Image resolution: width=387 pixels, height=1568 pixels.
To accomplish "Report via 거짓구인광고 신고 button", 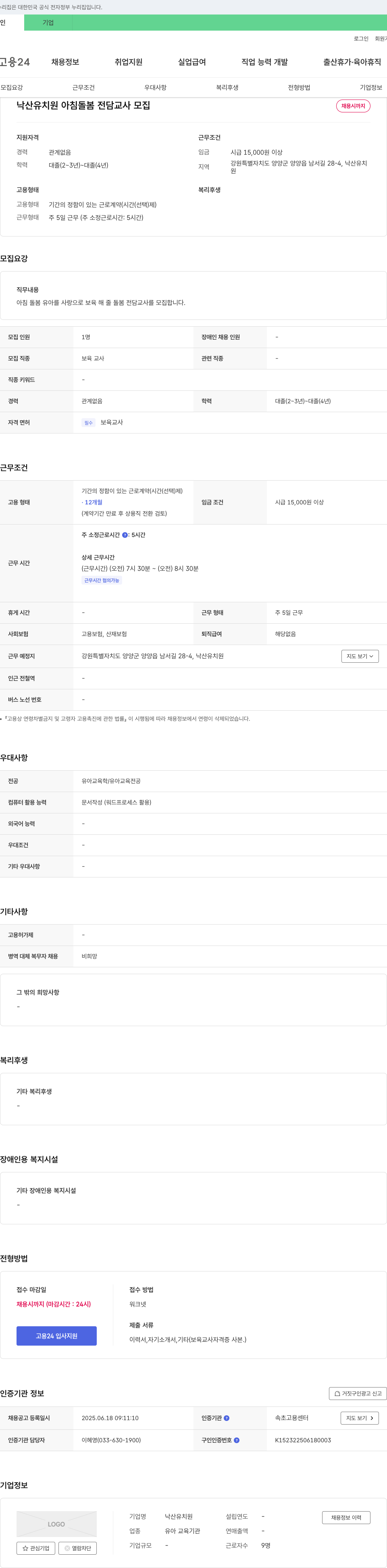I will click(x=358, y=1393).
